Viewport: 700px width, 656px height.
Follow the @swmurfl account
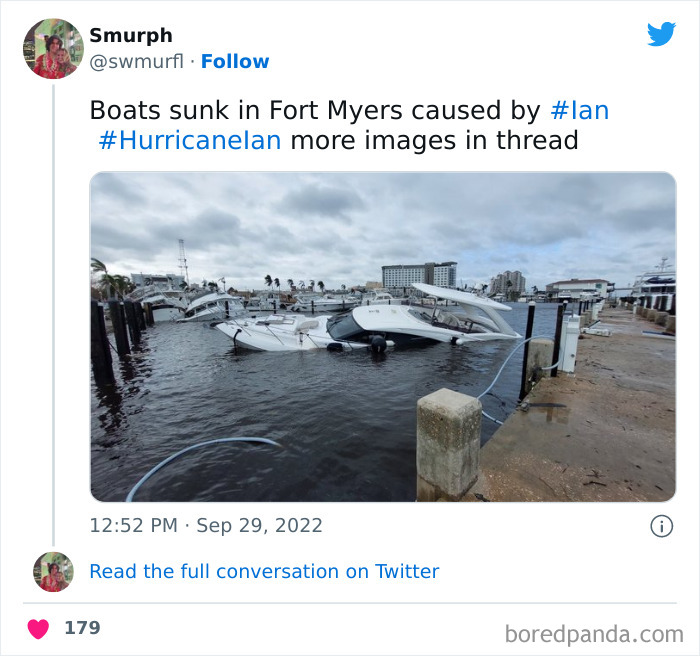[x=235, y=61]
